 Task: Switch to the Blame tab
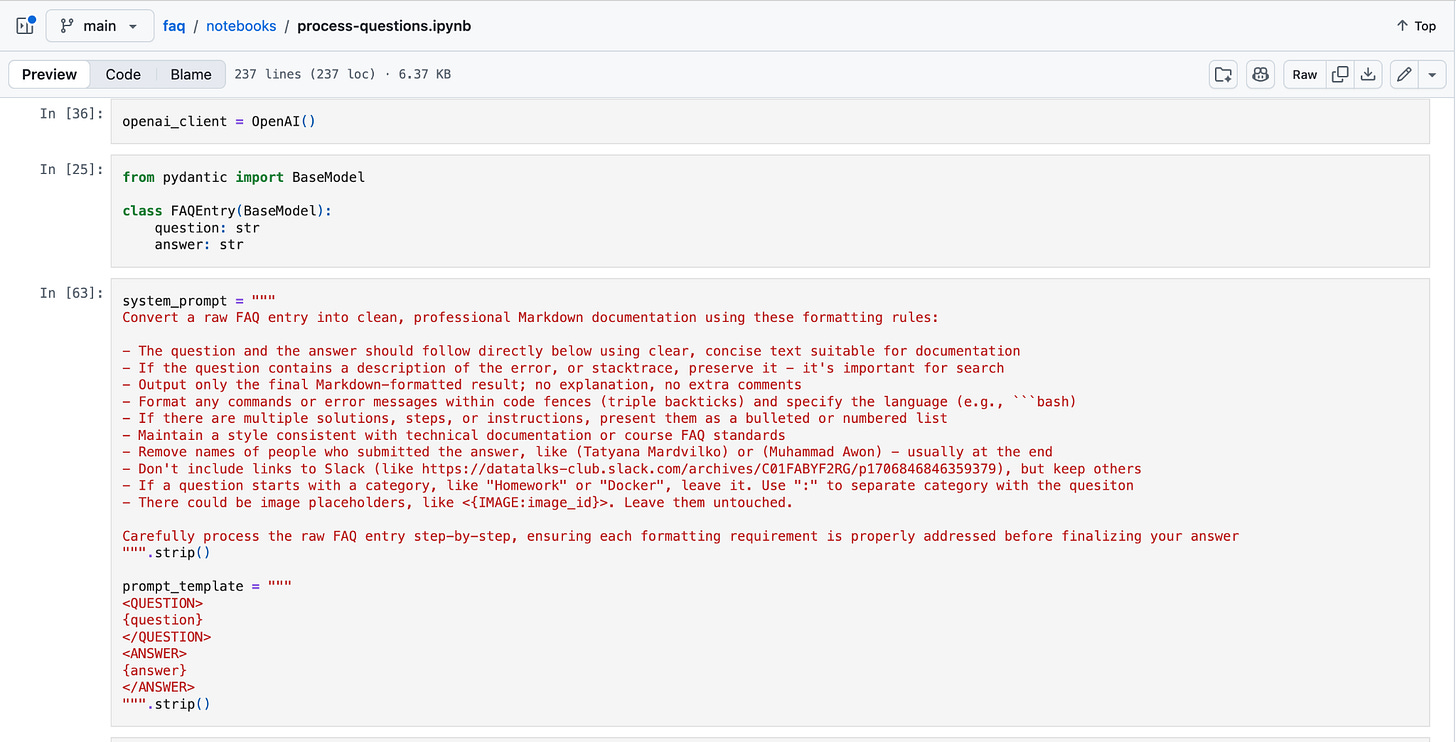(191, 74)
